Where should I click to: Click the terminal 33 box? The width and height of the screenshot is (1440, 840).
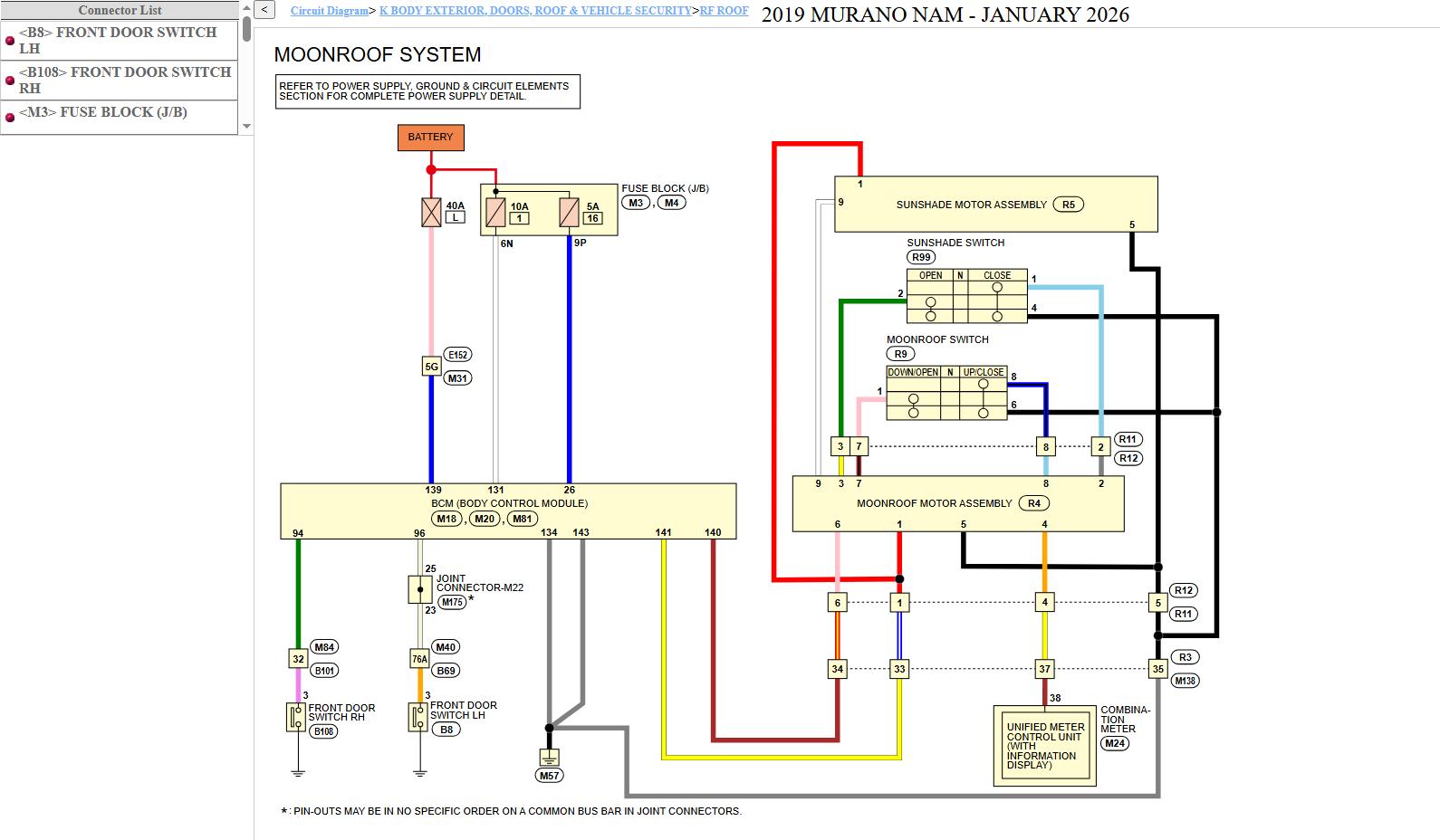(899, 669)
